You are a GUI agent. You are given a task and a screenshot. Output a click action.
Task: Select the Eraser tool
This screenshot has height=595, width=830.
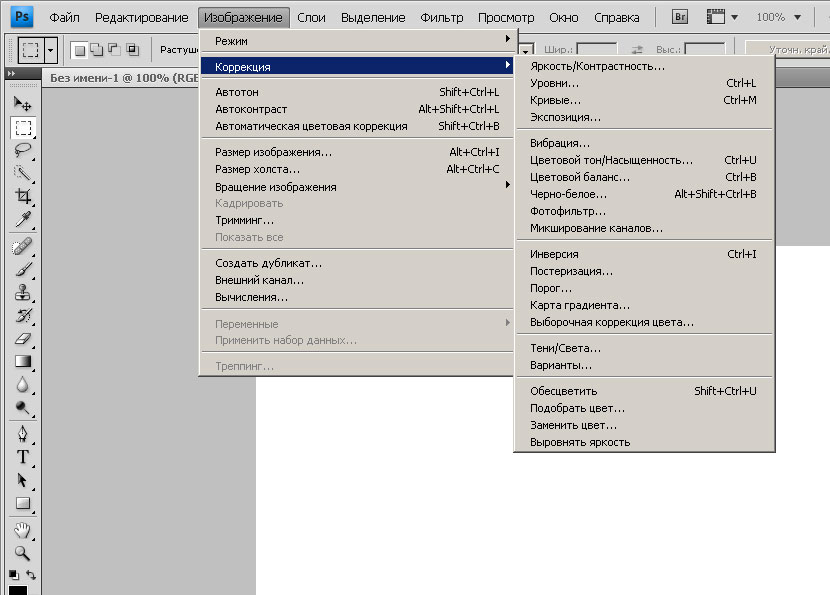(22, 338)
